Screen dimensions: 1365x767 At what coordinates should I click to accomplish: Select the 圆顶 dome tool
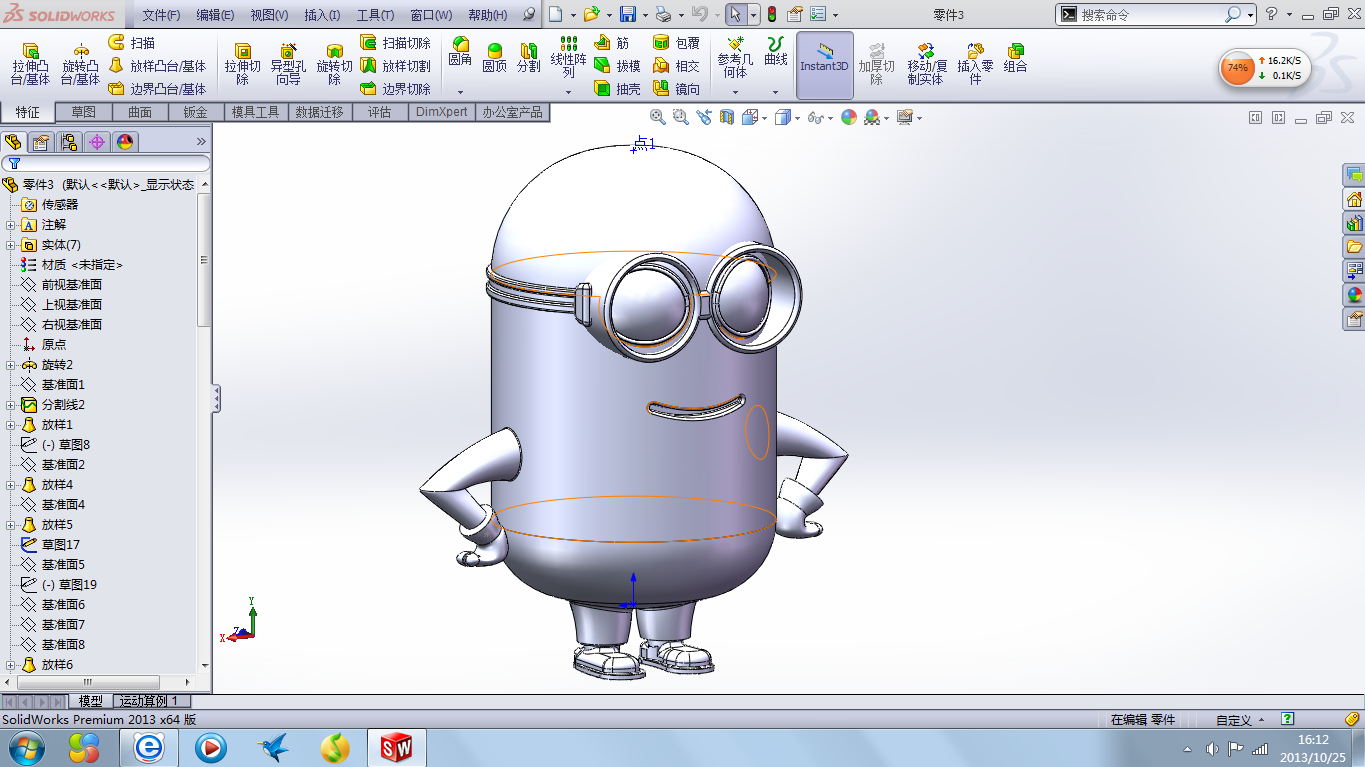(494, 58)
